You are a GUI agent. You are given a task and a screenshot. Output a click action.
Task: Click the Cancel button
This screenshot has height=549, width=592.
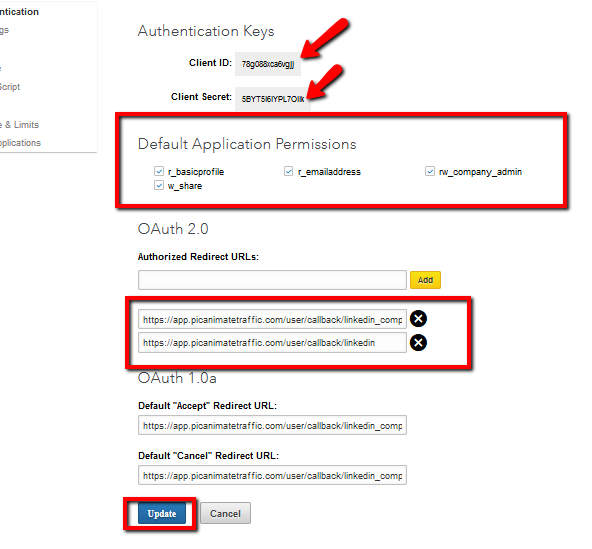[225, 514]
